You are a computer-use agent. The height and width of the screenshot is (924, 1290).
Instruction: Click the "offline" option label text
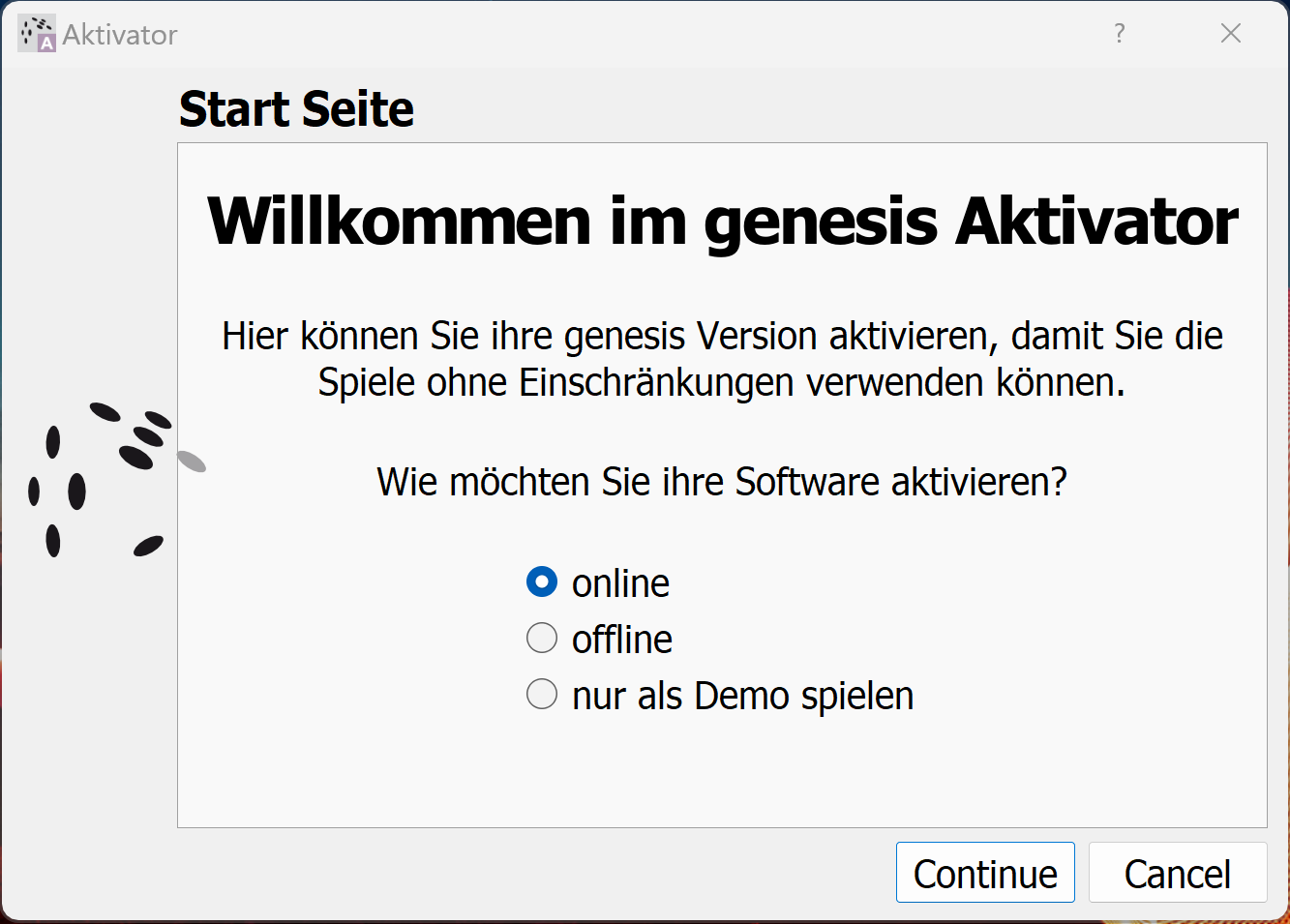[622, 640]
